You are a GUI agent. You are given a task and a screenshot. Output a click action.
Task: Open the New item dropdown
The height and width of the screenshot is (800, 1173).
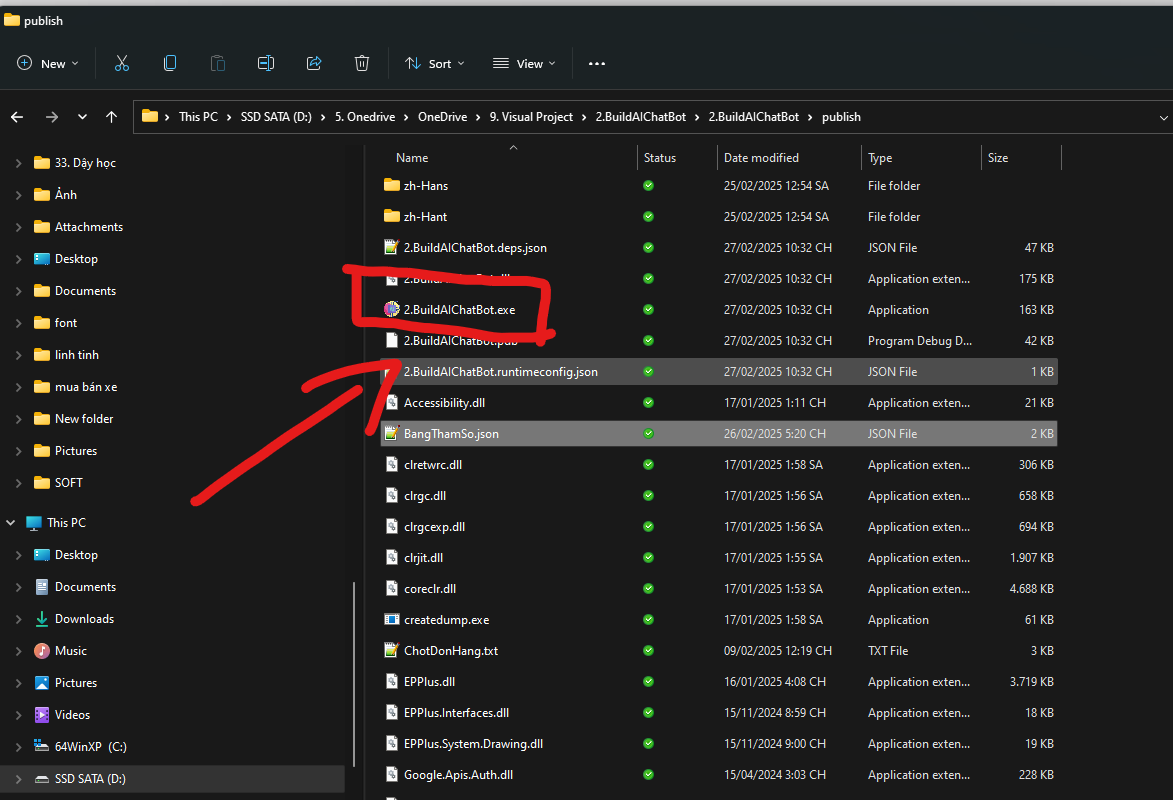coord(48,63)
